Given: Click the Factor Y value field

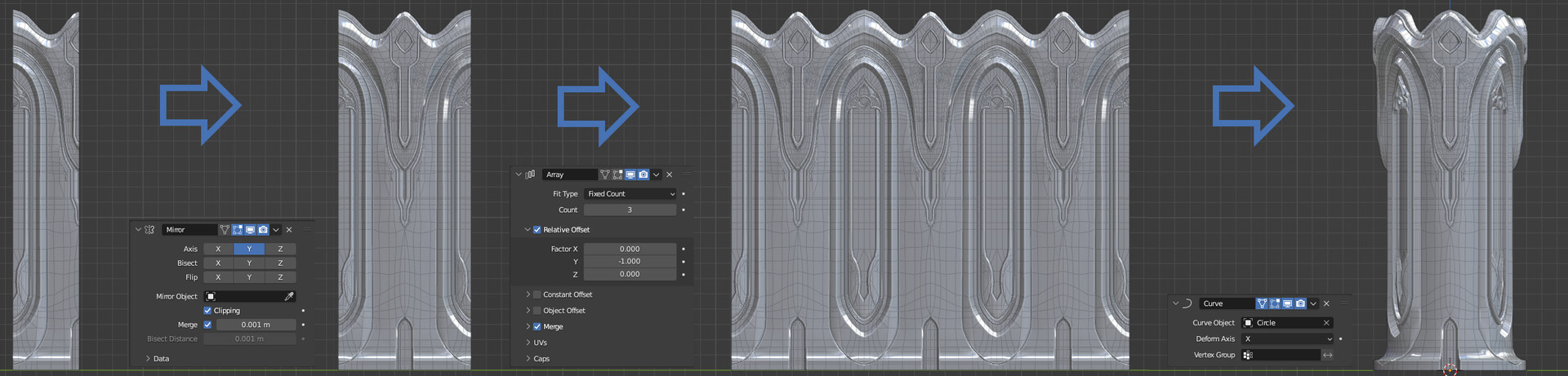Looking at the screenshot, I should (x=630, y=261).
